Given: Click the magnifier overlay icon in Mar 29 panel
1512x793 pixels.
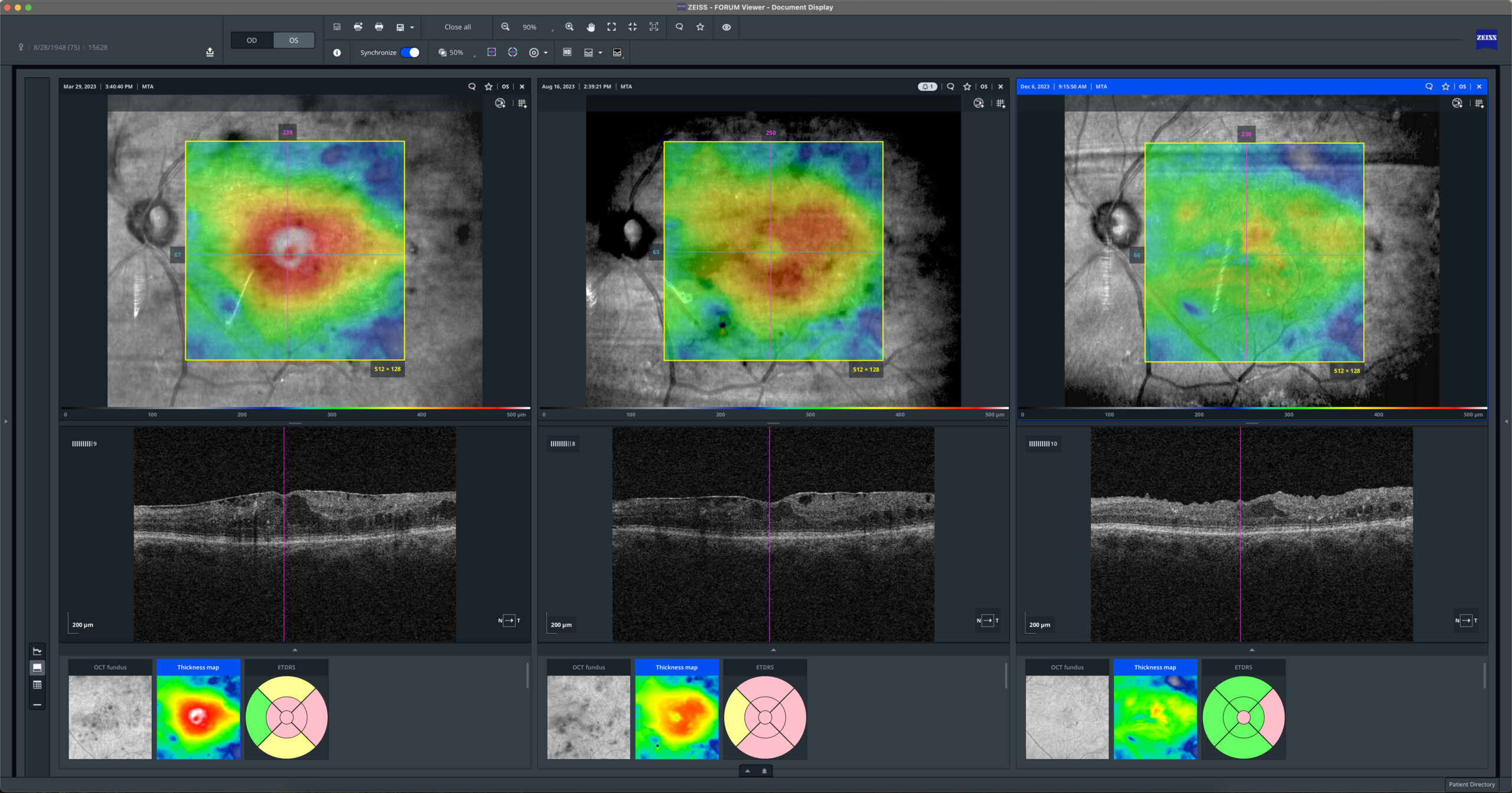Looking at the screenshot, I should (500, 103).
